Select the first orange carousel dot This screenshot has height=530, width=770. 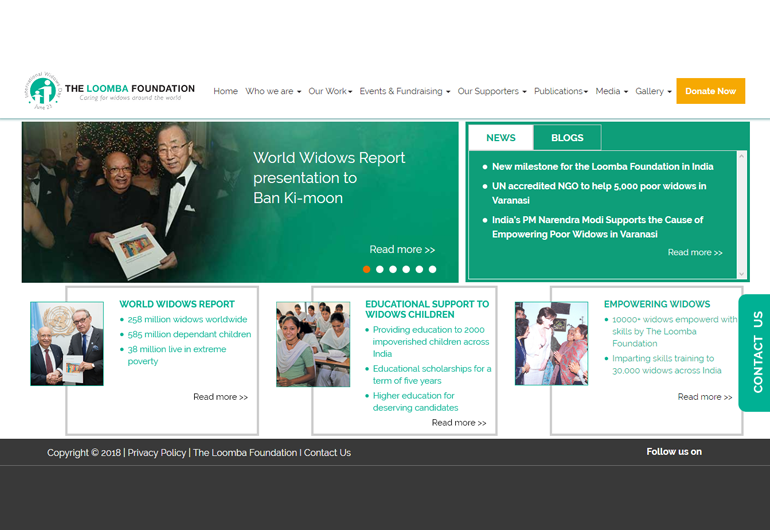366,269
